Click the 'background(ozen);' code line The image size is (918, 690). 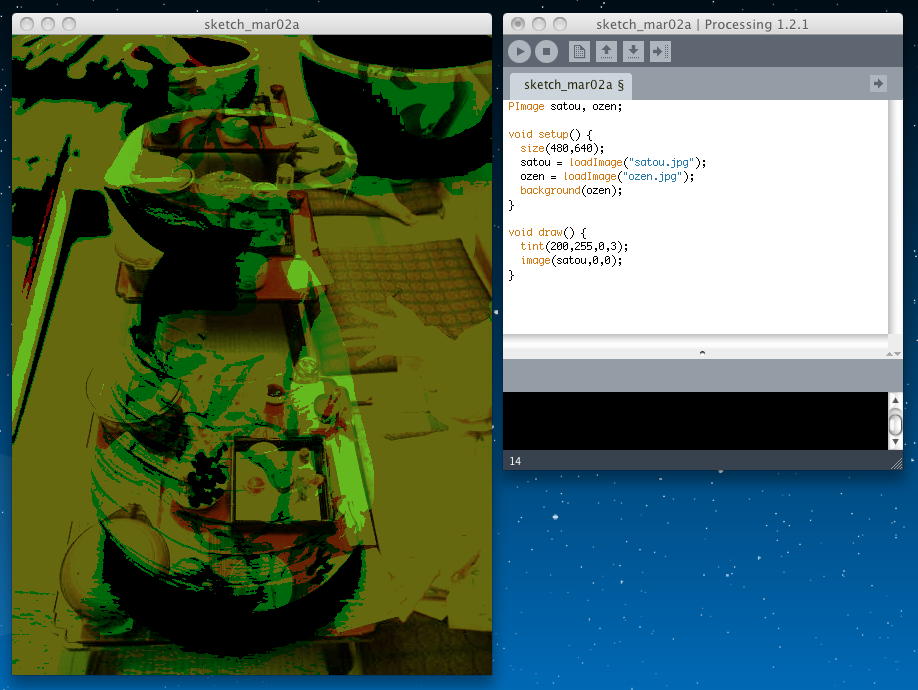pos(571,191)
